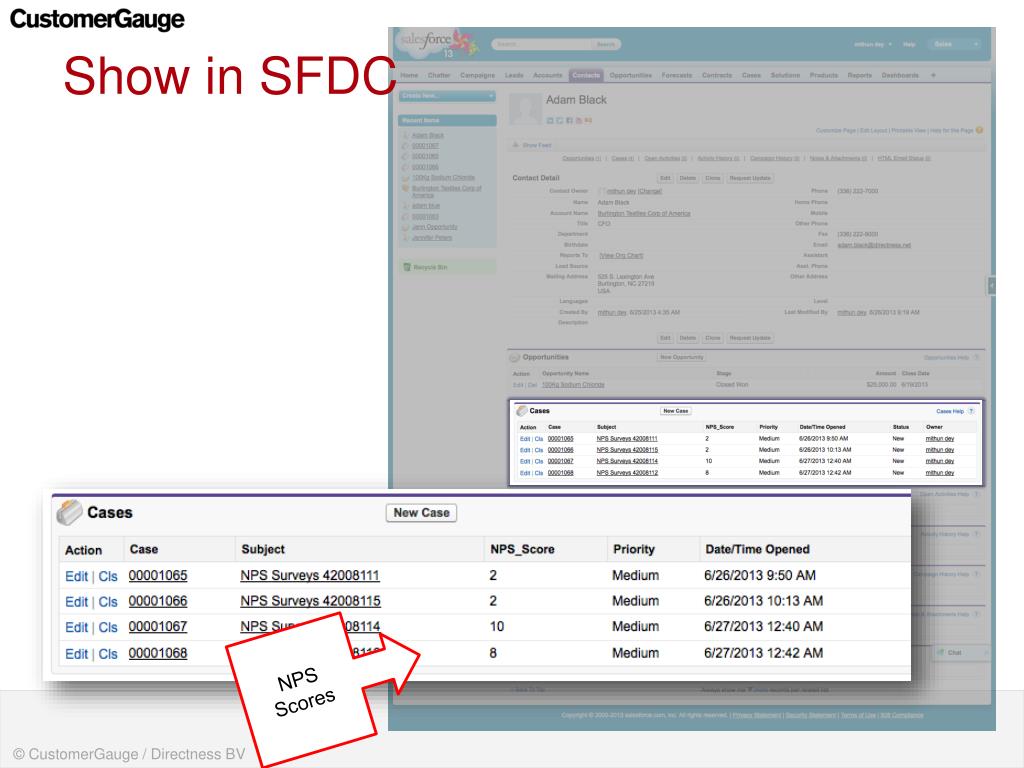
Task: Click the top Edit button beside Contact Detail
Action: pos(665,178)
